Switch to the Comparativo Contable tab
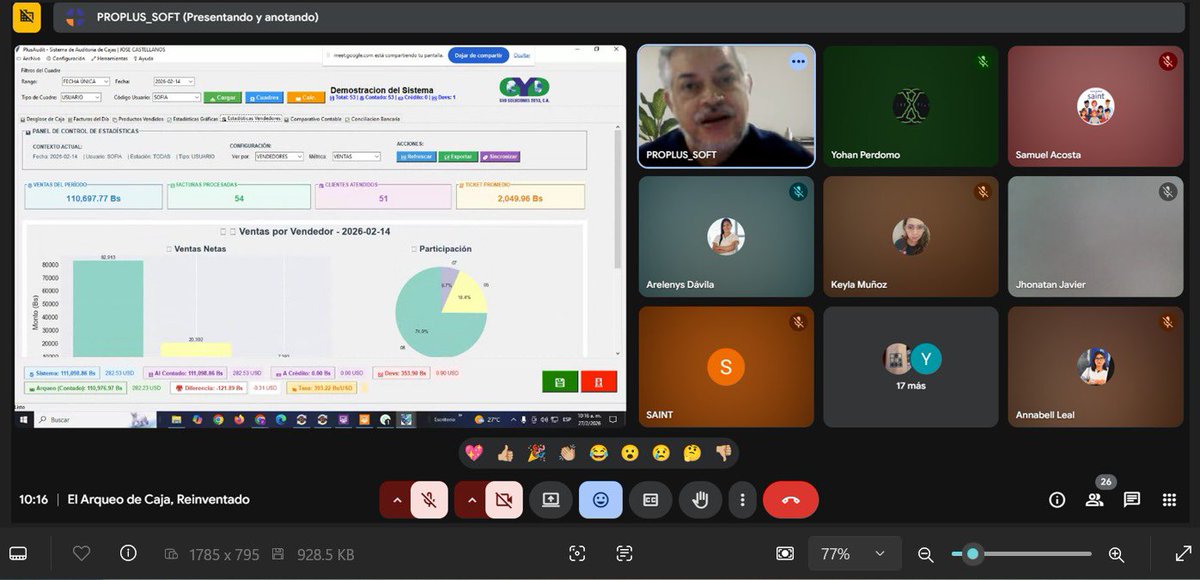 point(315,119)
